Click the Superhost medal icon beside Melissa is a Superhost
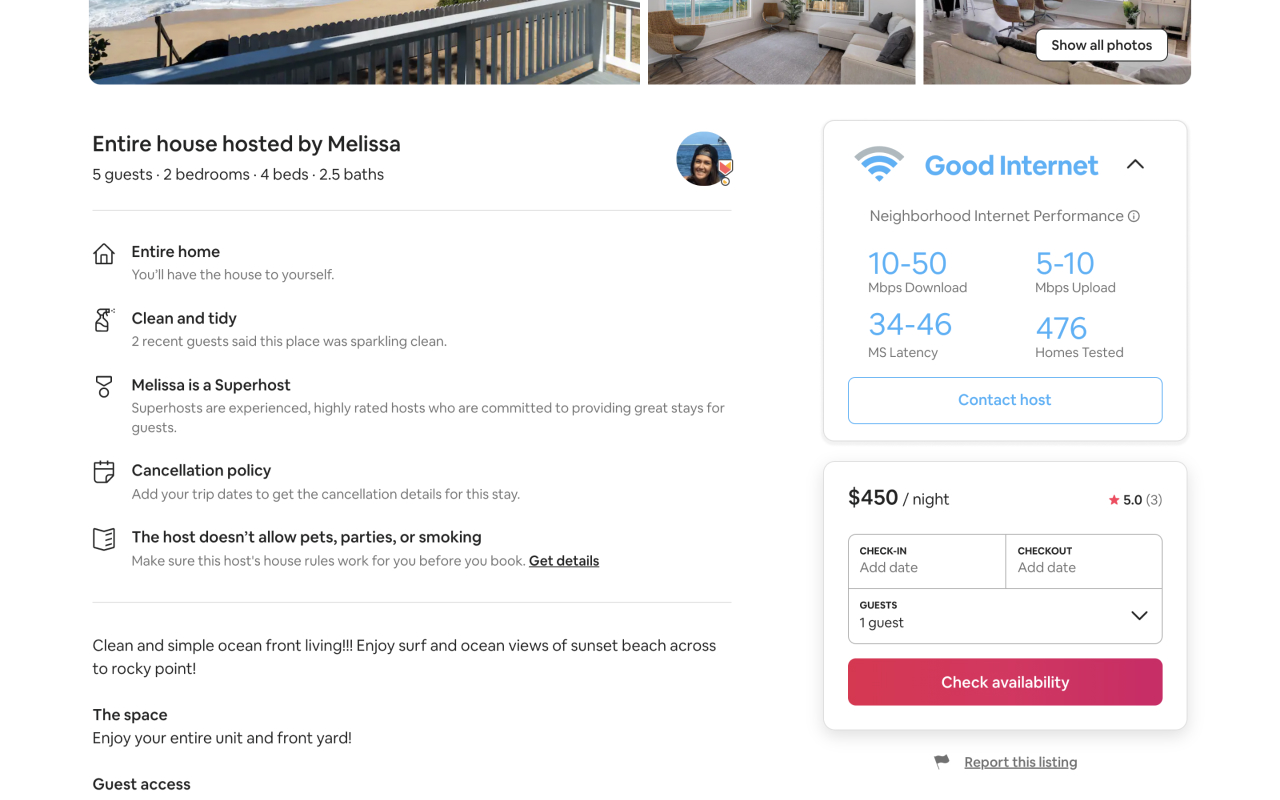1280x800 pixels. [x=104, y=387]
